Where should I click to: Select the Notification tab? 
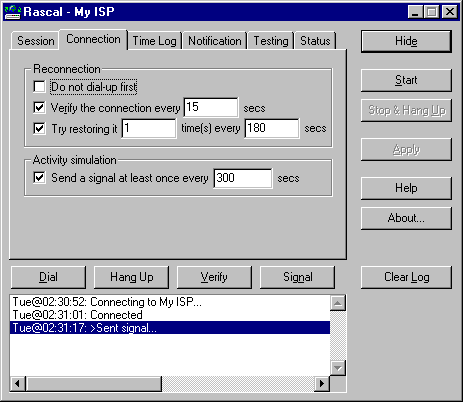click(x=214, y=41)
